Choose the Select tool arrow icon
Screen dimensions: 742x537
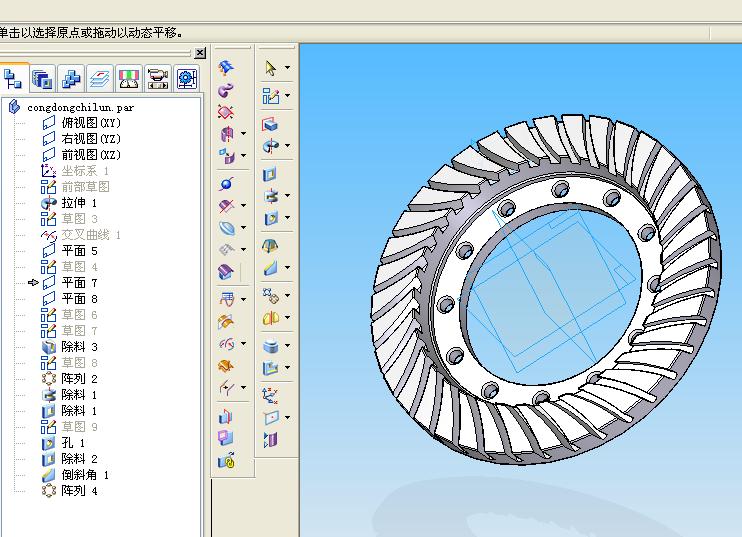(x=270, y=68)
